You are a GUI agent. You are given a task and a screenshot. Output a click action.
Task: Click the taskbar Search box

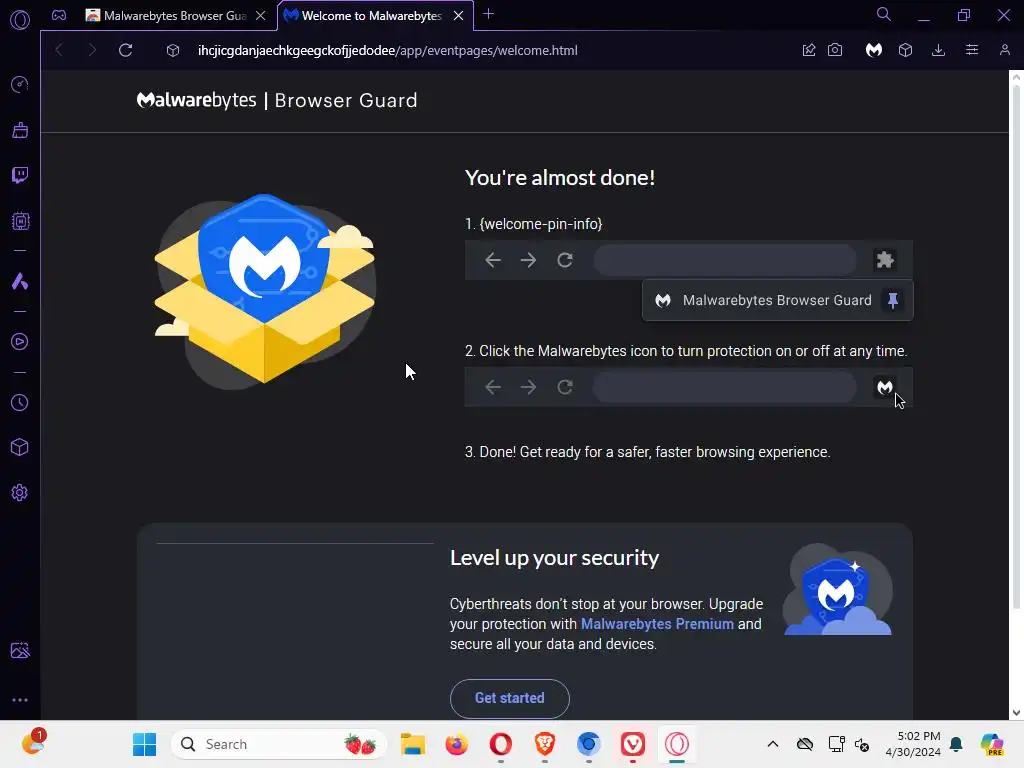(279, 744)
